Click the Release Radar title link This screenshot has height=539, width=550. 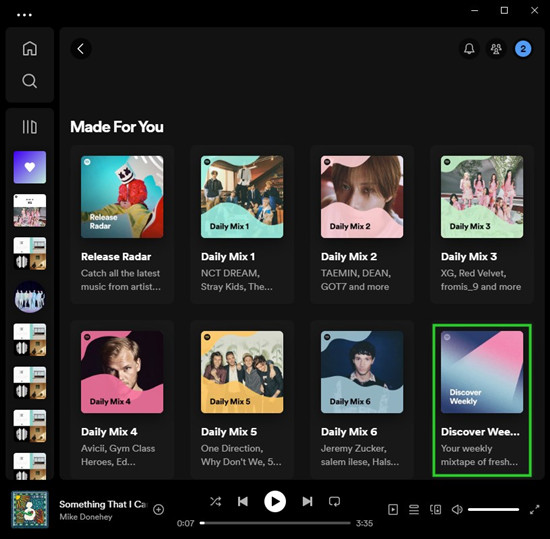tap(116, 257)
